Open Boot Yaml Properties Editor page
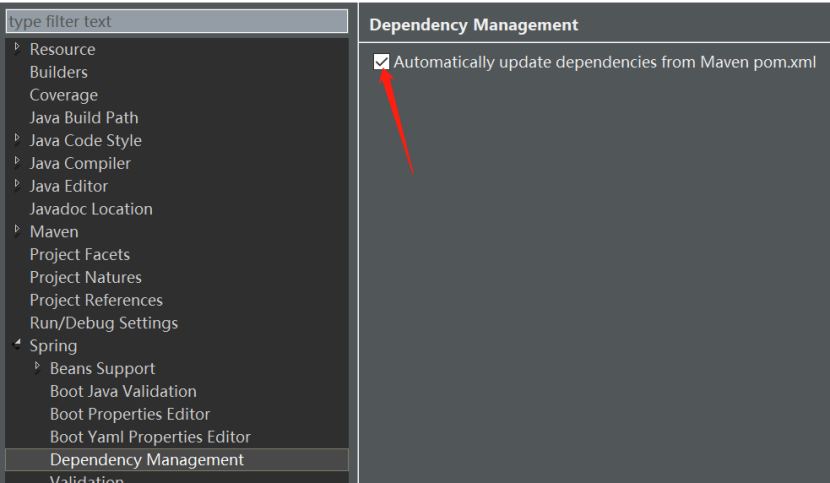This screenshot has width=830, height=483. point(150,437)
